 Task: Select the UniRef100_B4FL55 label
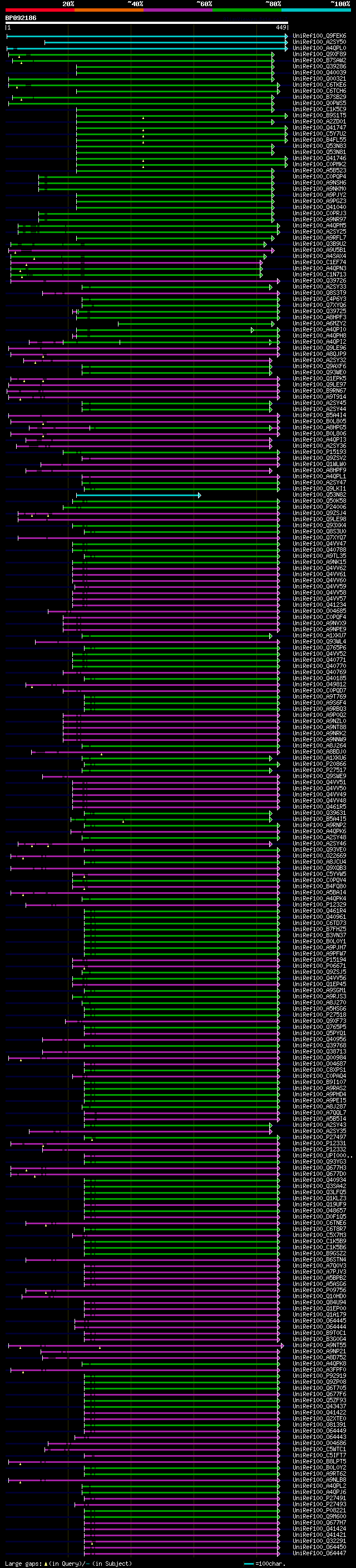319,140
